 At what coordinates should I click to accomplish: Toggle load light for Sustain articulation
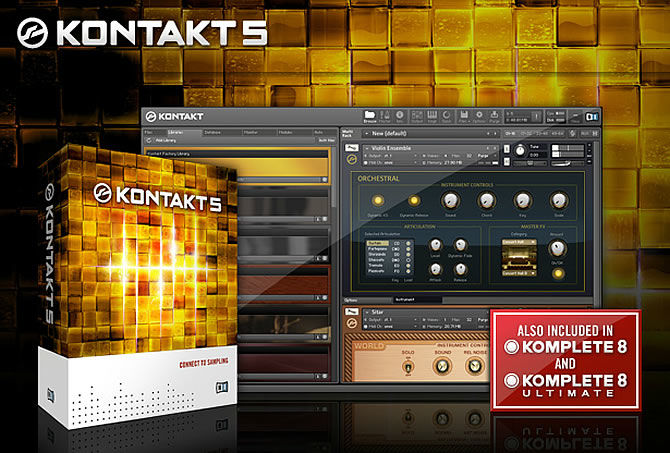pos(408,243)
